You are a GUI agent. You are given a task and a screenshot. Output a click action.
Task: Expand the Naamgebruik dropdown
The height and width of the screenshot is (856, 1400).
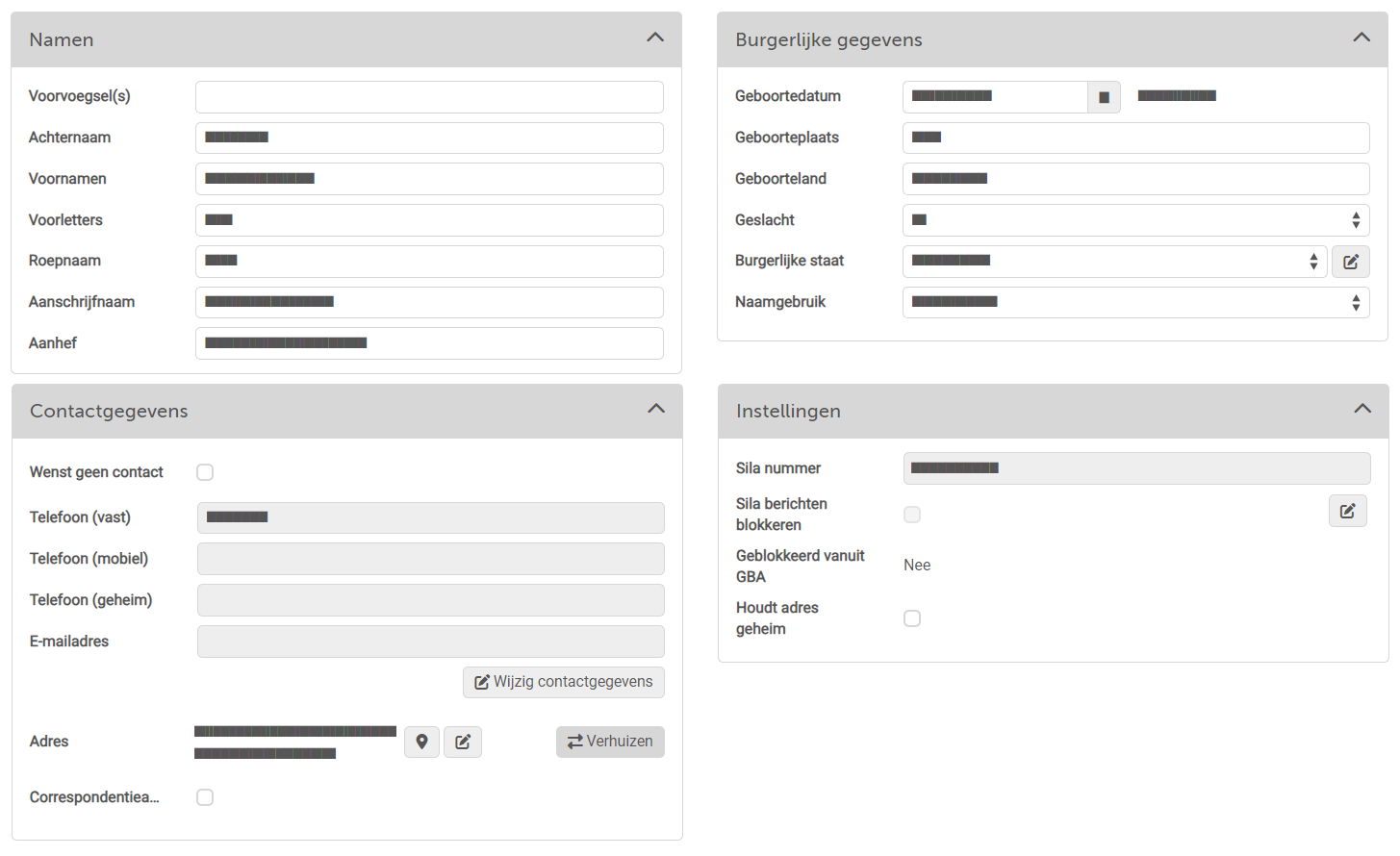click(1135, 303)
